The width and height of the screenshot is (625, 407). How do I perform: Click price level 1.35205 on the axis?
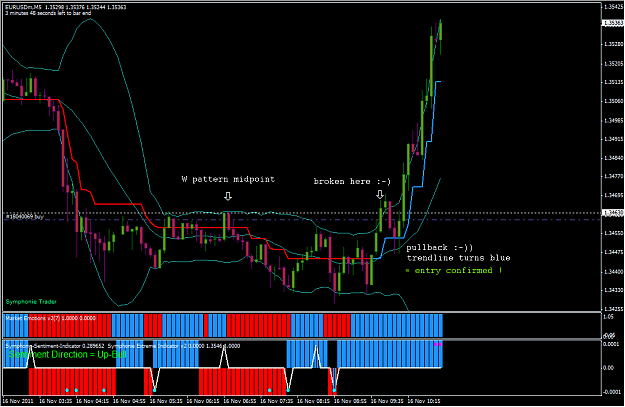(613, 63)
